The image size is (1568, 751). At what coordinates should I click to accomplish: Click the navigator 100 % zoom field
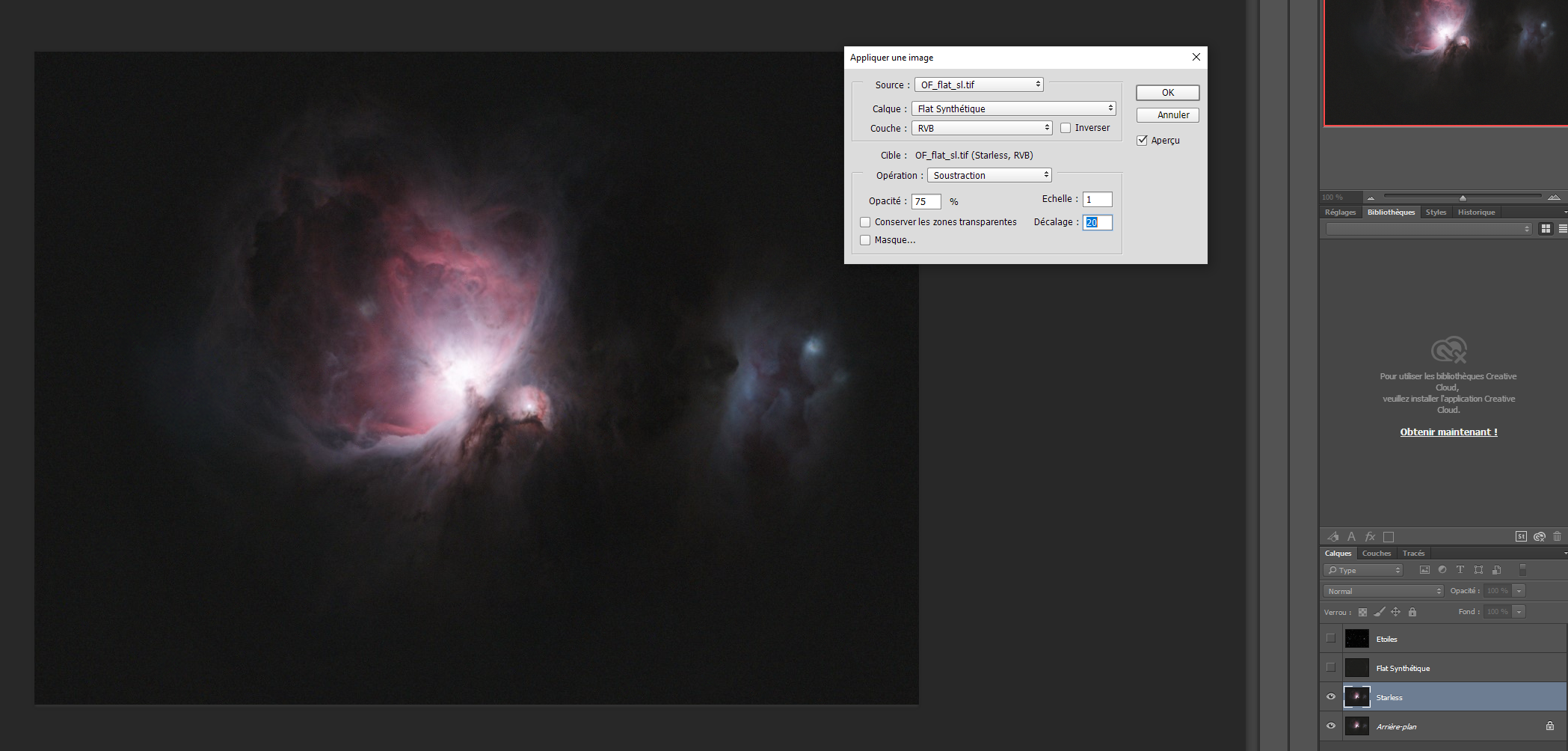(x=1340, y=197)
